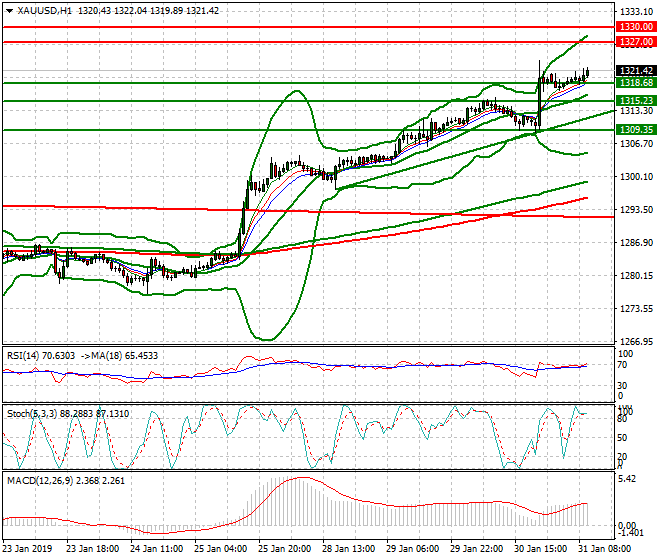Click the 30 Jan 15:00 time label
The image size is (660, 560).
pyautogui.click(x=540, y=549)
